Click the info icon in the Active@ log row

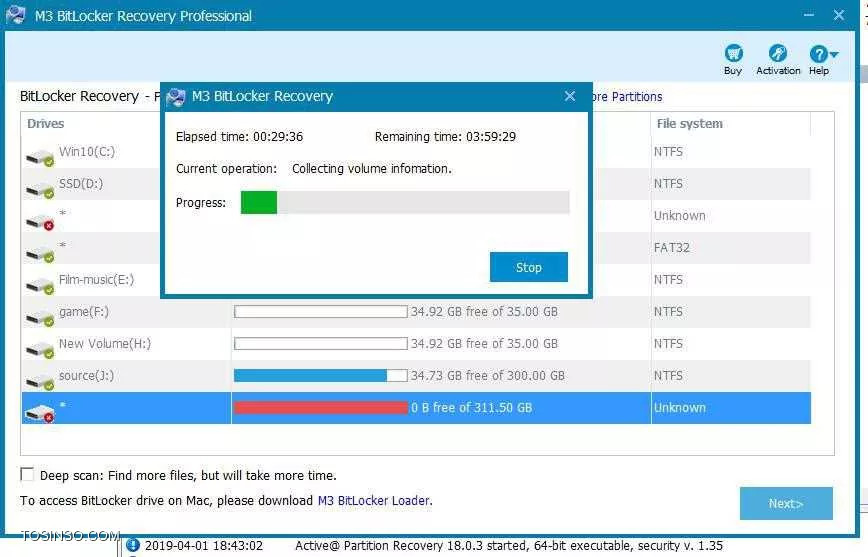[133, 545]
